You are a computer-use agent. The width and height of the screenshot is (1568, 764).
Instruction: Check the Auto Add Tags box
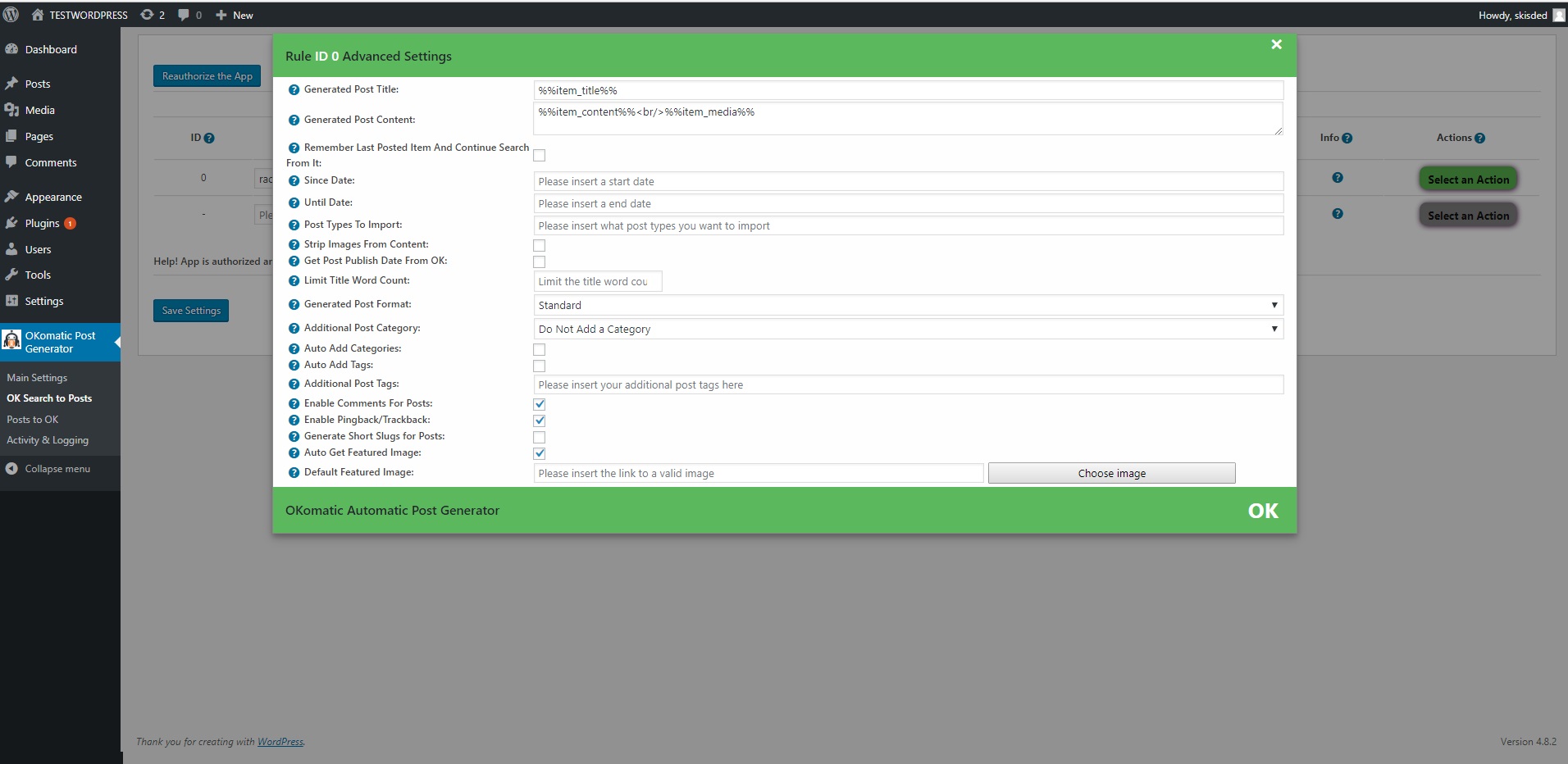click(539, 366)
